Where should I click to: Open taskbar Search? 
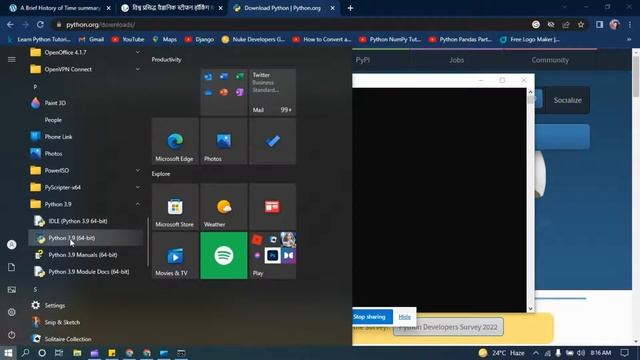coord(25,353)
